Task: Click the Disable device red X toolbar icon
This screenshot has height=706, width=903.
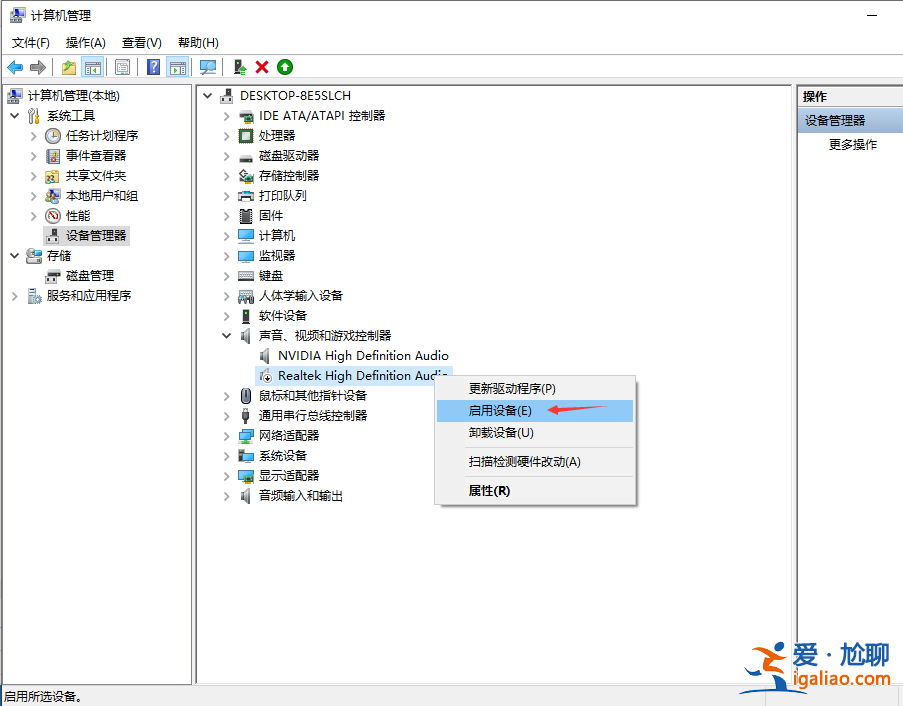Action: (262, 66)
